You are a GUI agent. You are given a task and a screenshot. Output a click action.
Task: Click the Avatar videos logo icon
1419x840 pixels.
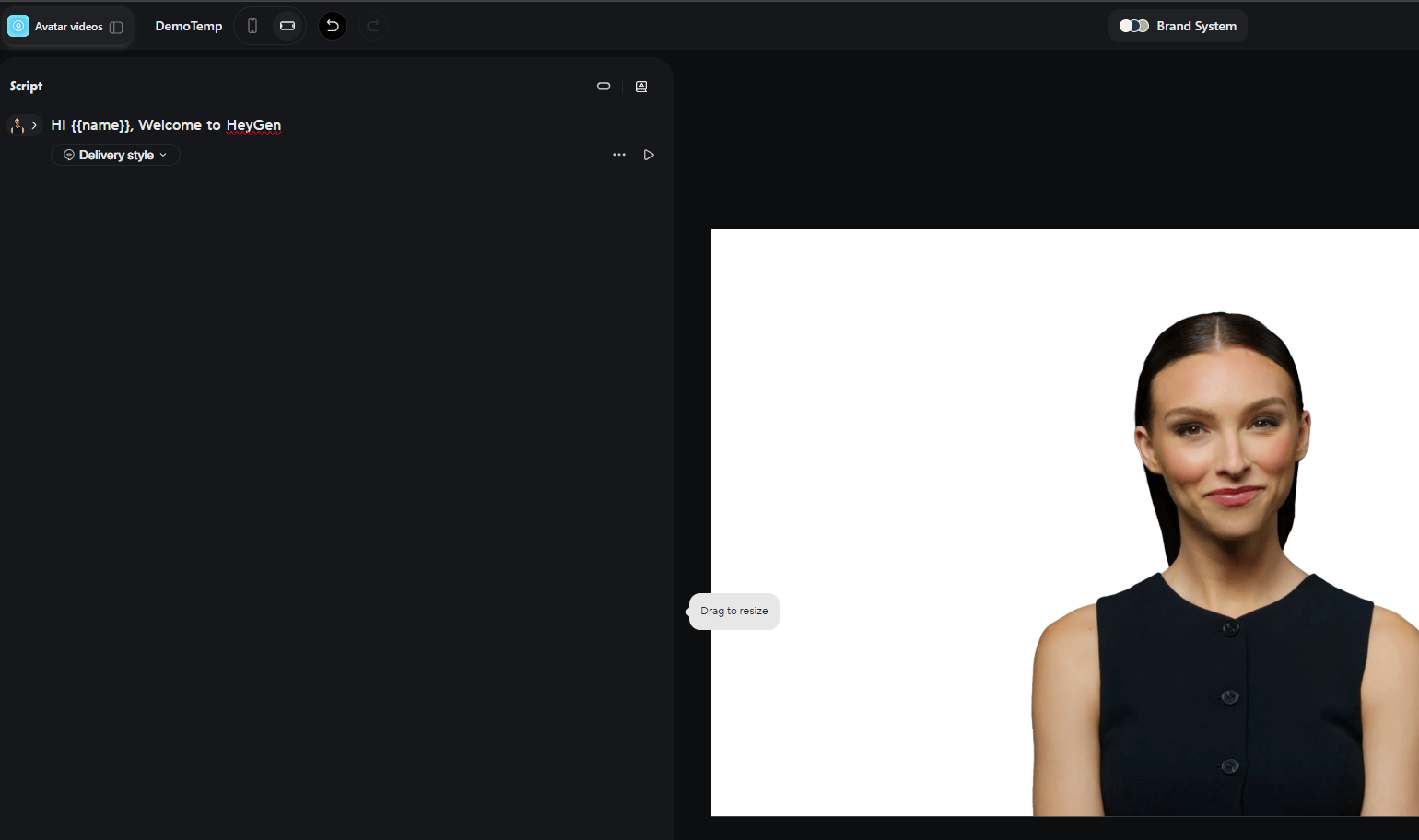18,26
